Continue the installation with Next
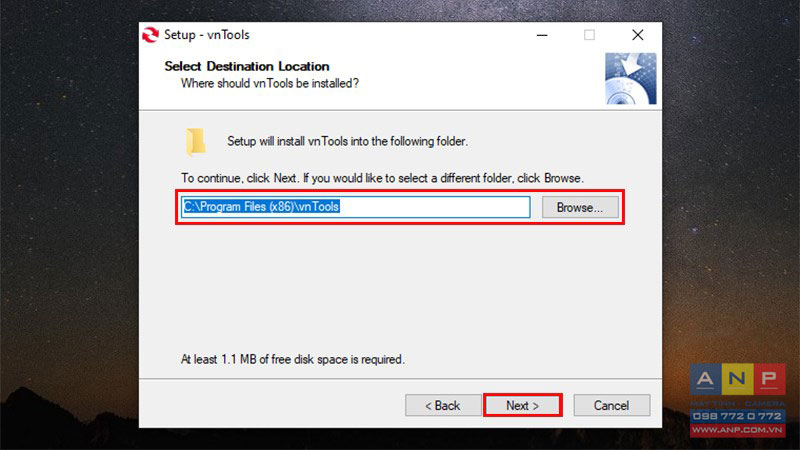 click(522, 406)
